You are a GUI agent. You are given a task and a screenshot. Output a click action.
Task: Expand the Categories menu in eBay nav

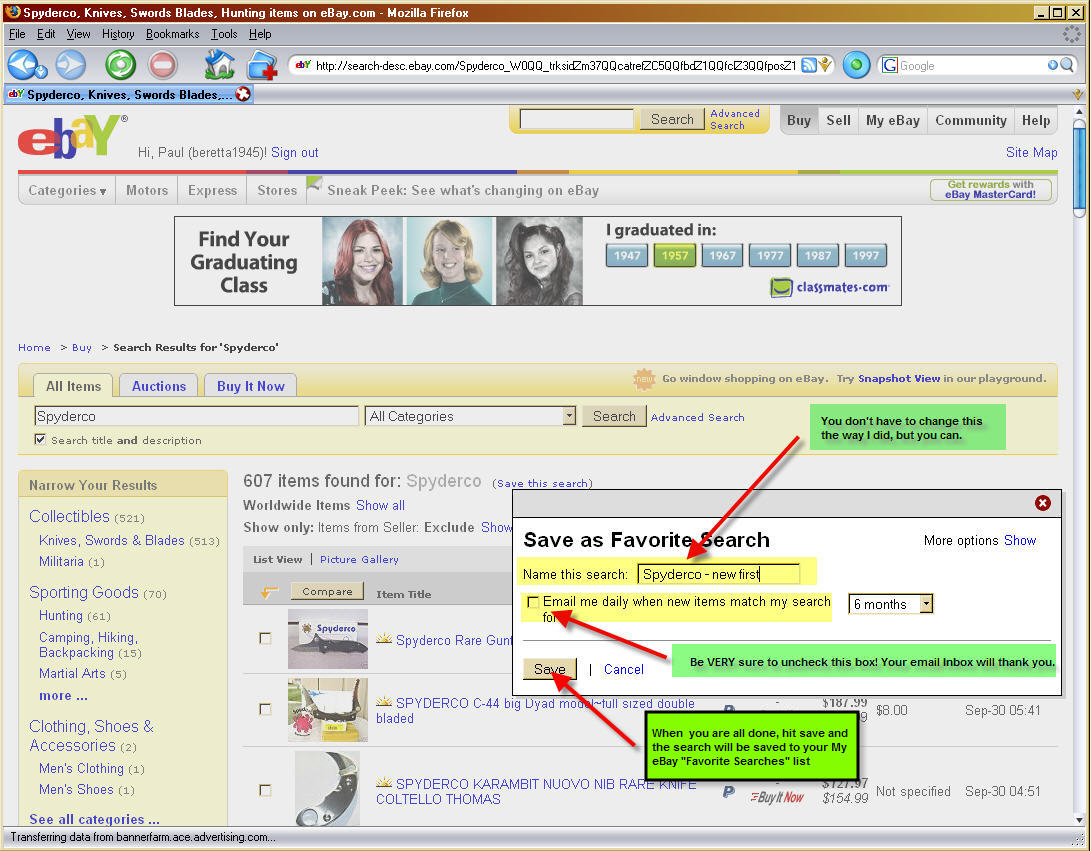click(67, 190)
